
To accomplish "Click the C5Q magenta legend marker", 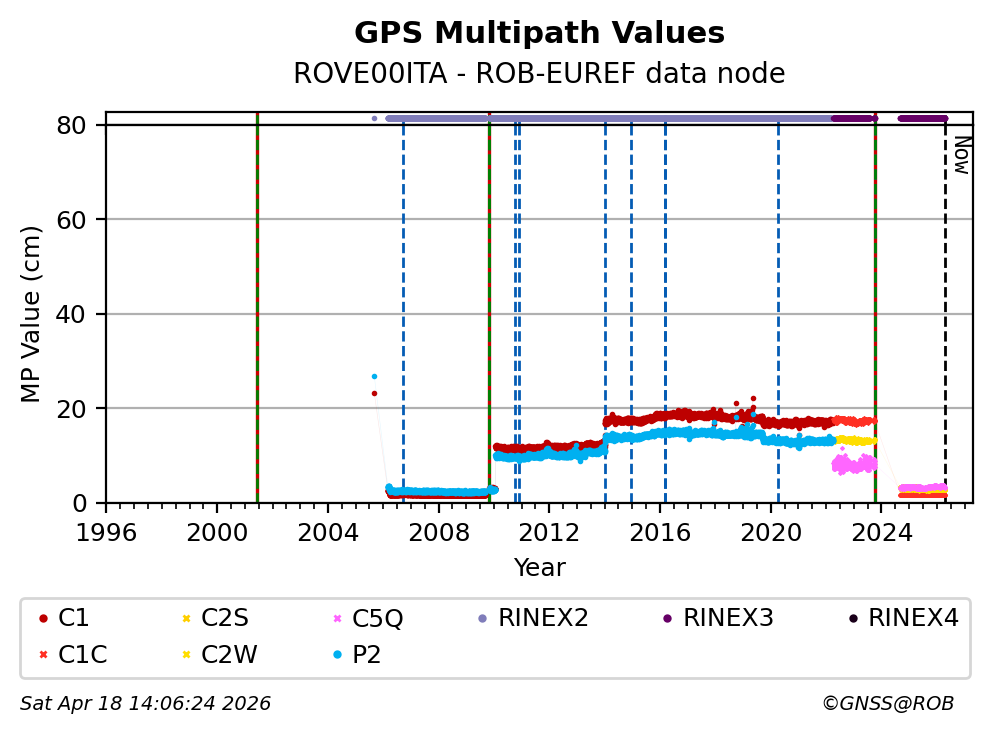I will (x=338, y=619).
